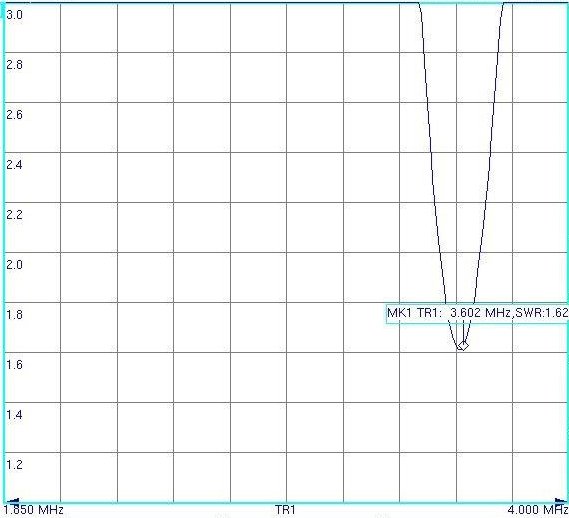
Task: Click the SWR:1.62 value in marker readout
Action: coord(541,313)
